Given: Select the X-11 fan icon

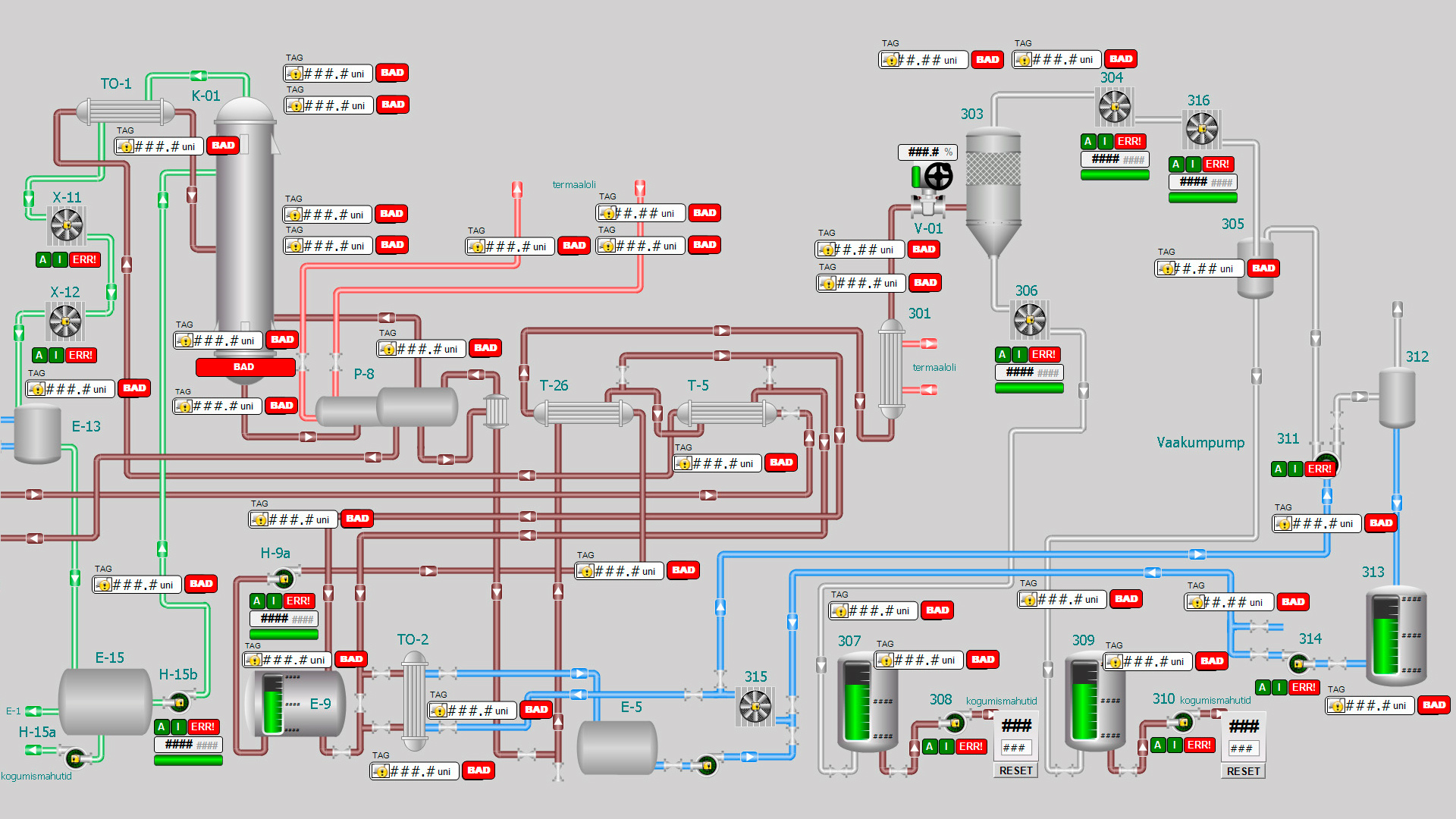Looking at the screenshot, I should 67,225.
